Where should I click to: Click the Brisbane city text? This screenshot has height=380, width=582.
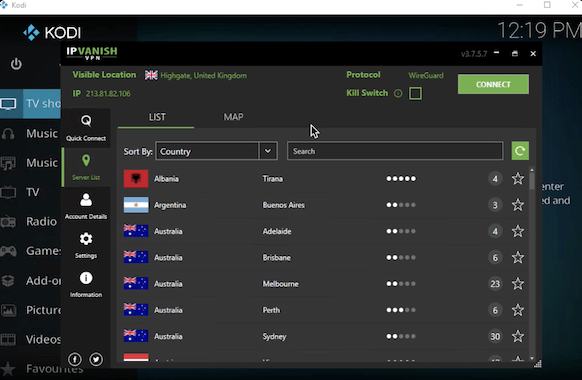277,258
